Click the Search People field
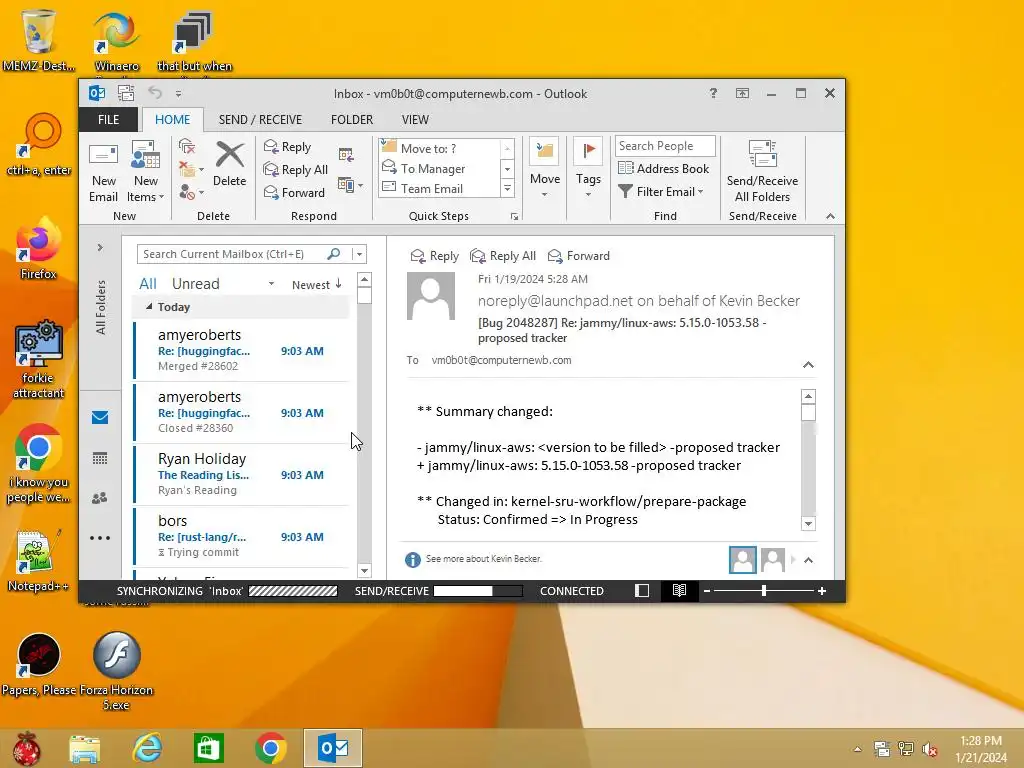Viewport: 1024px width, 768px height. coord(665,146)
